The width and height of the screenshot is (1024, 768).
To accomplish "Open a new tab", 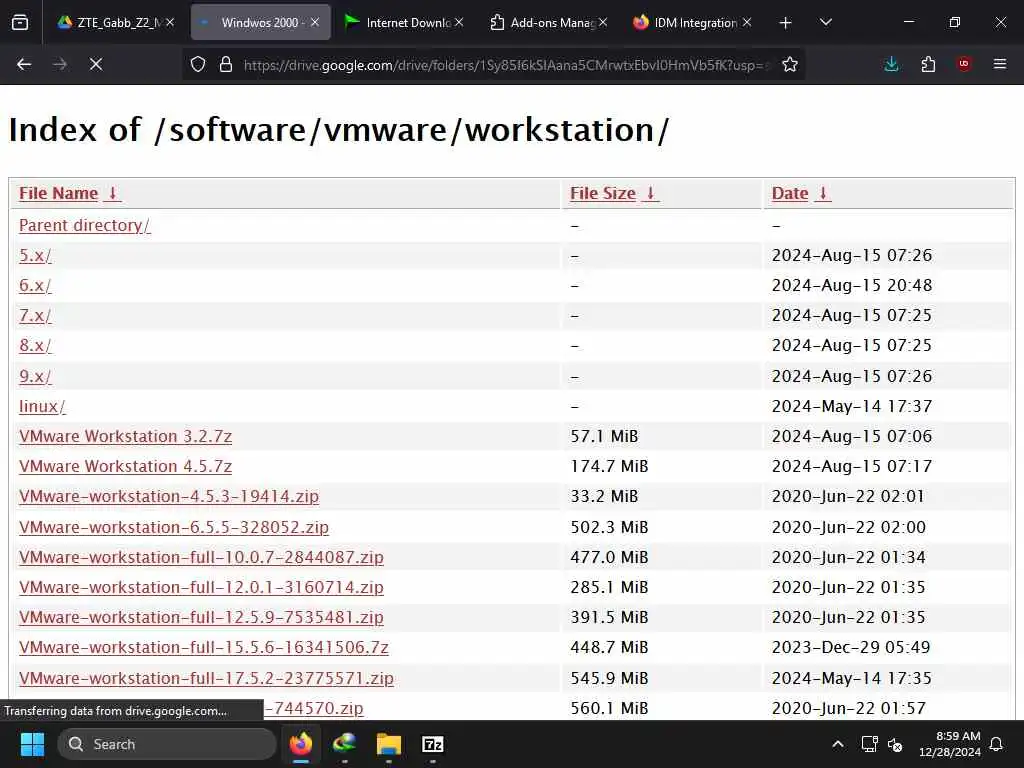I will 786,23.
